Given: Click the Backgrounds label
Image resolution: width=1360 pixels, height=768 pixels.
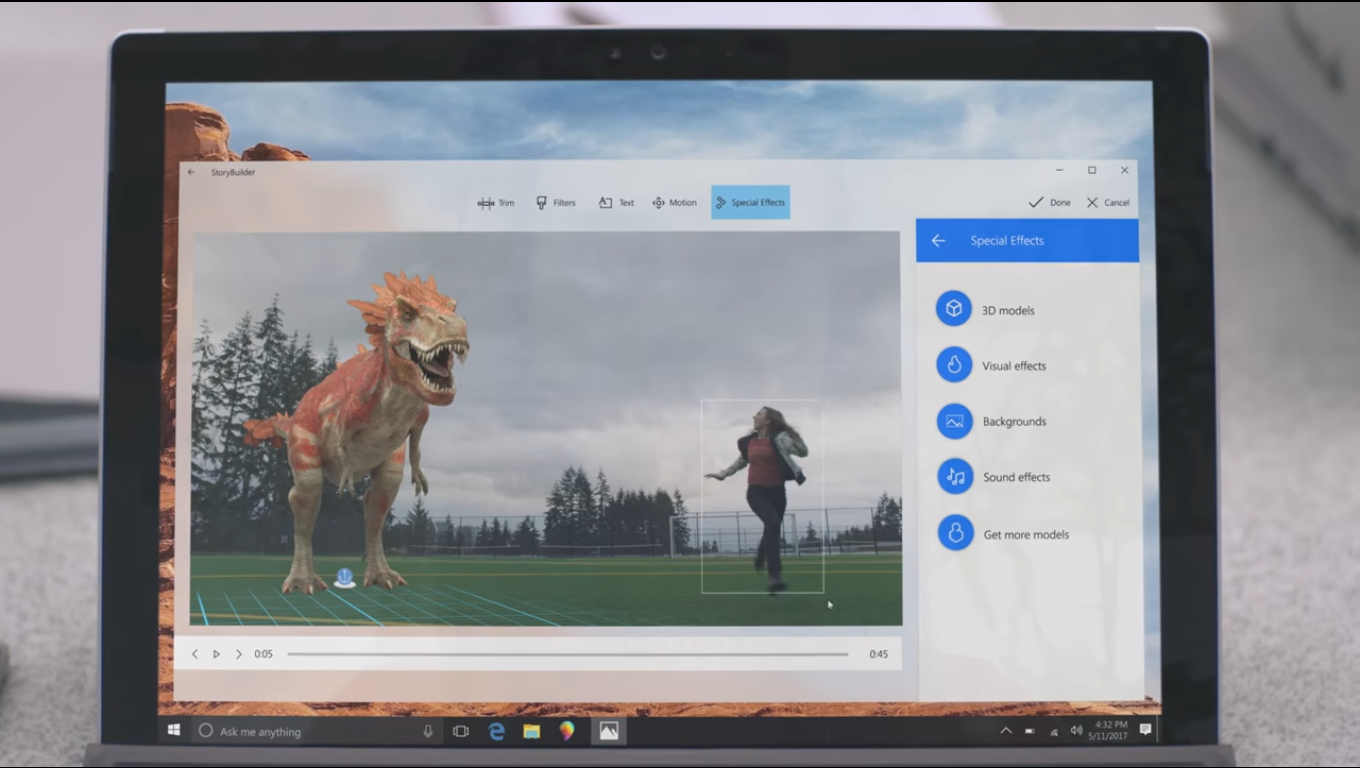Looking at the screenshot, I should tap(1014, 422).
